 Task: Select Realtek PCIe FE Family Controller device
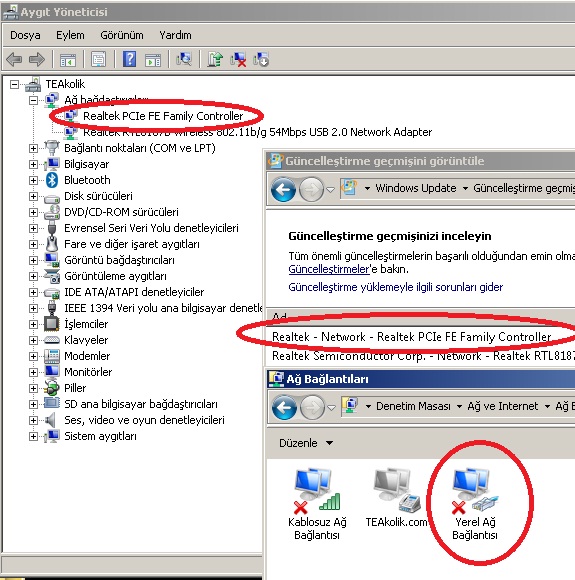(163, 116)
